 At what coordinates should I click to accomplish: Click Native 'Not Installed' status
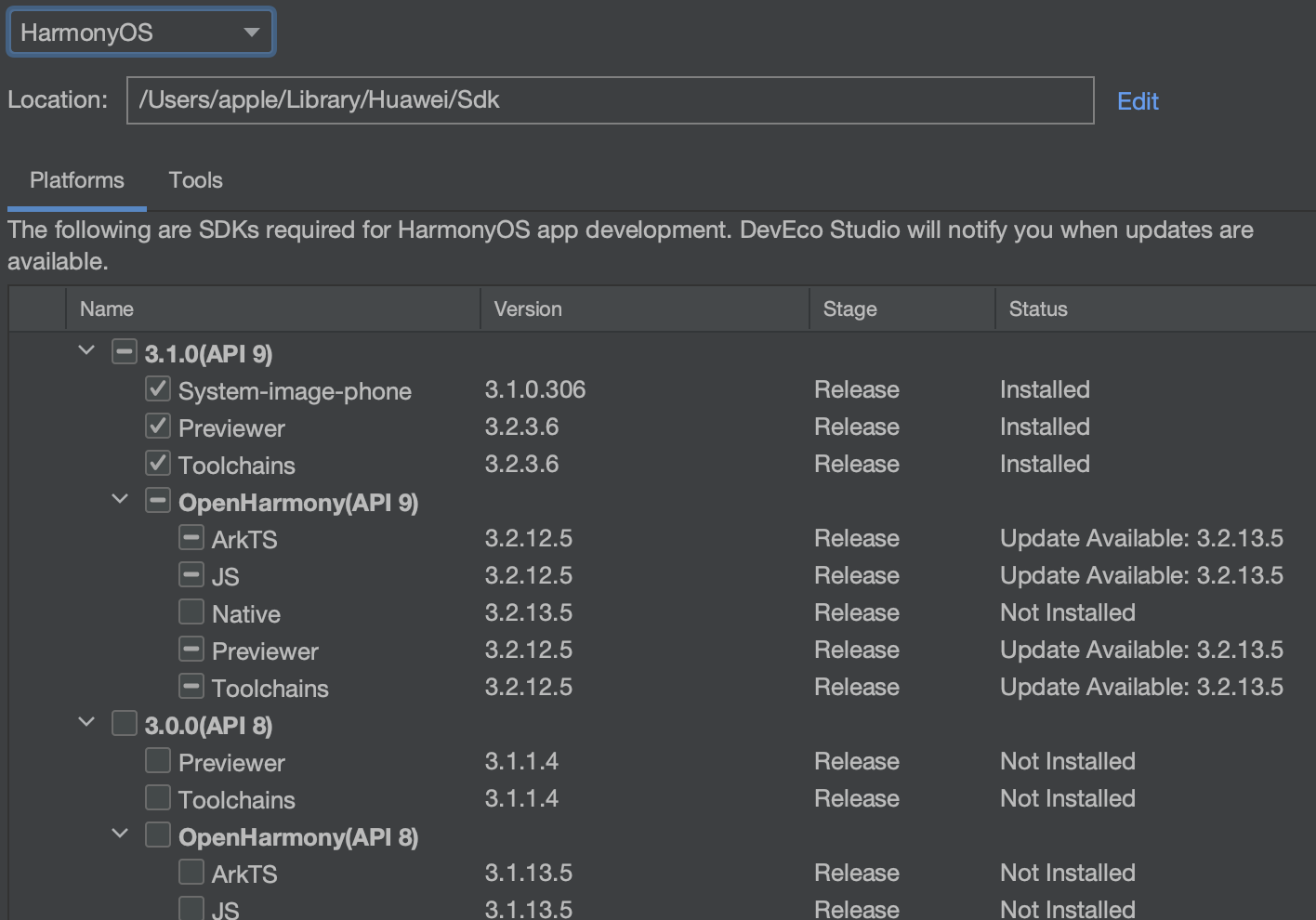[x=1068, y=612]
